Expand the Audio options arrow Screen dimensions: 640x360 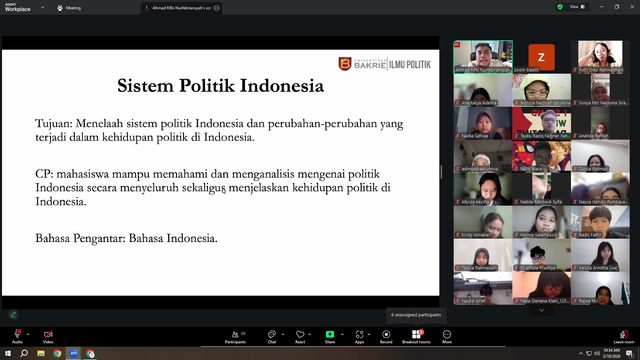(x=28, y=334)
